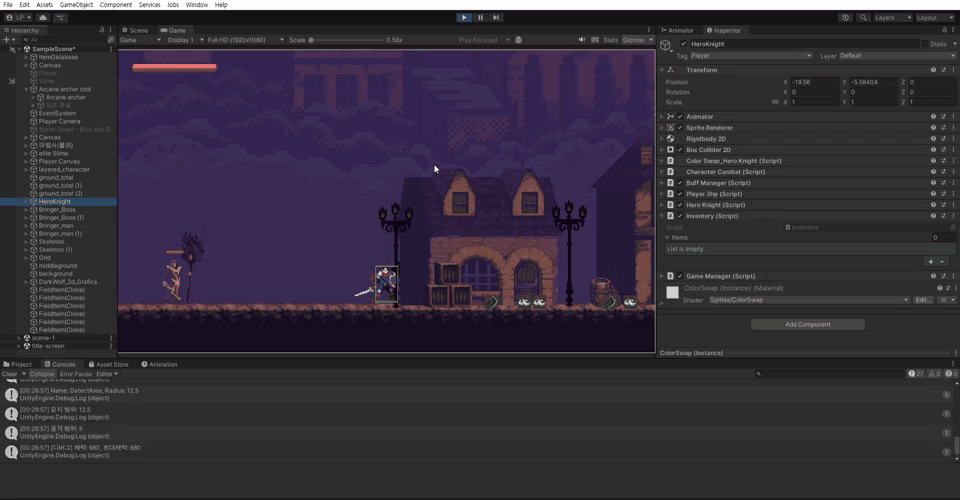Click the console Clear button
The width and height of the screenshot is (960, 500).
point(9,374)
